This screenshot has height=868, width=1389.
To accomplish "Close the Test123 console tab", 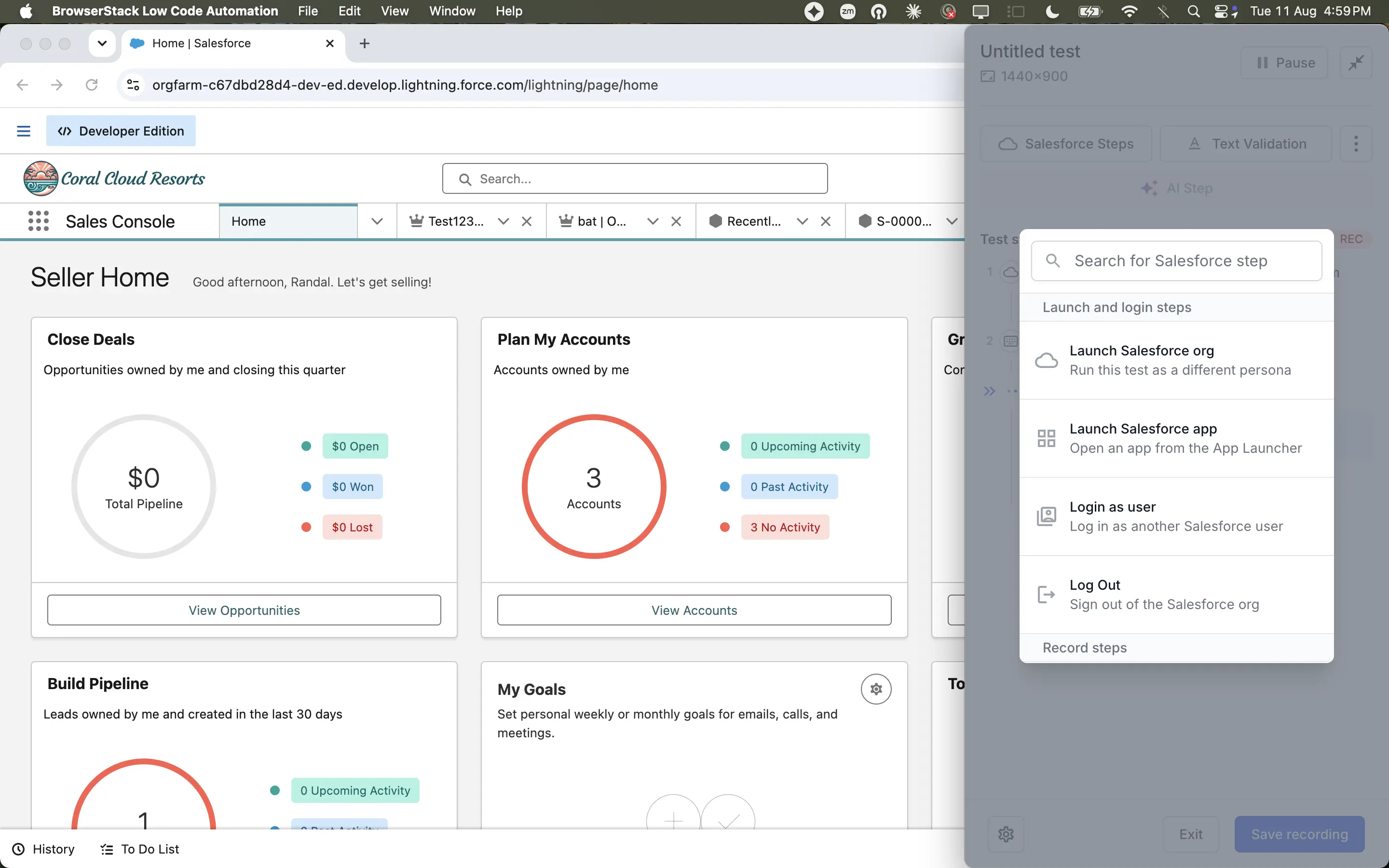I will [526, 222].
